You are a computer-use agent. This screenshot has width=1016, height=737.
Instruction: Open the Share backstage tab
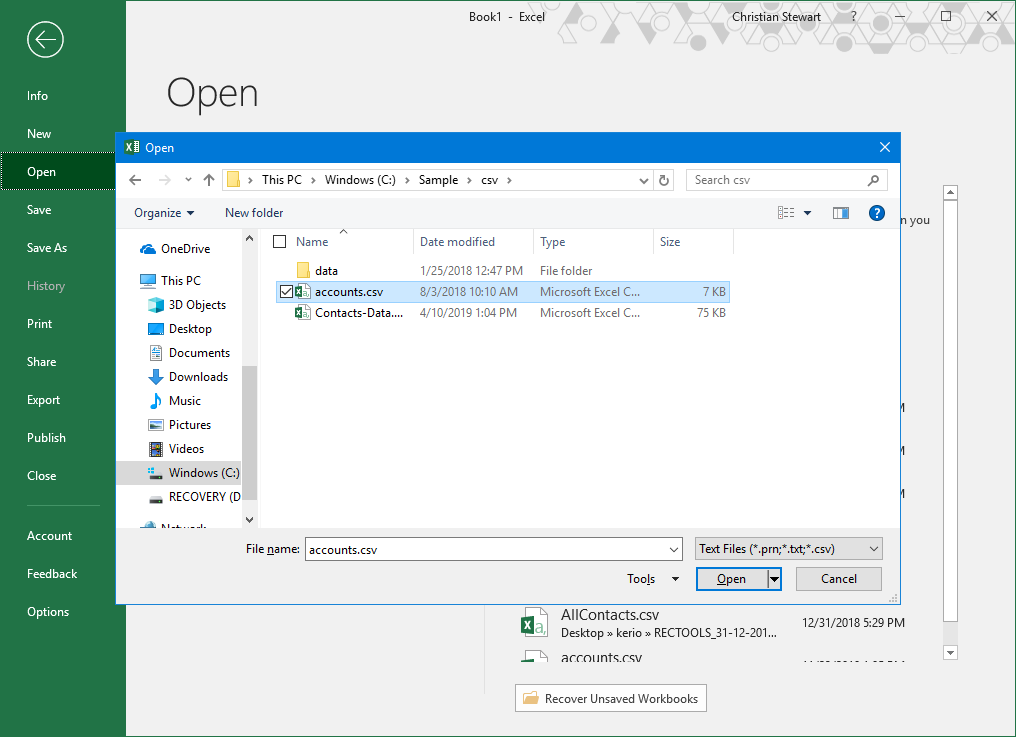pos(41,362)
